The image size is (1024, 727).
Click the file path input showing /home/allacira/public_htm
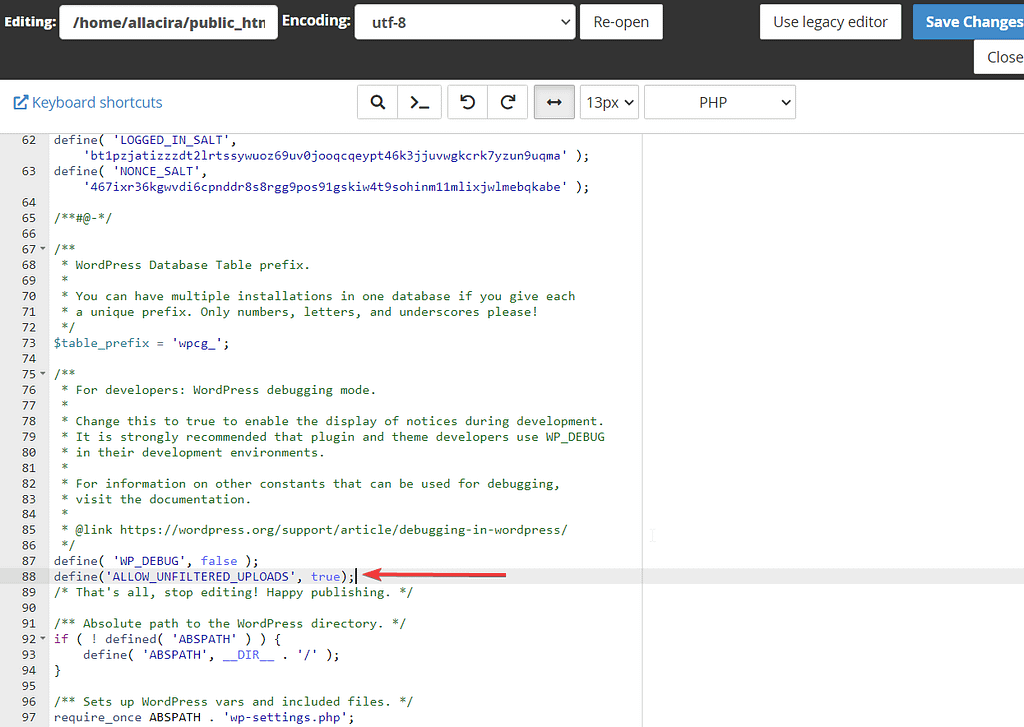click(x=168, y=21)
